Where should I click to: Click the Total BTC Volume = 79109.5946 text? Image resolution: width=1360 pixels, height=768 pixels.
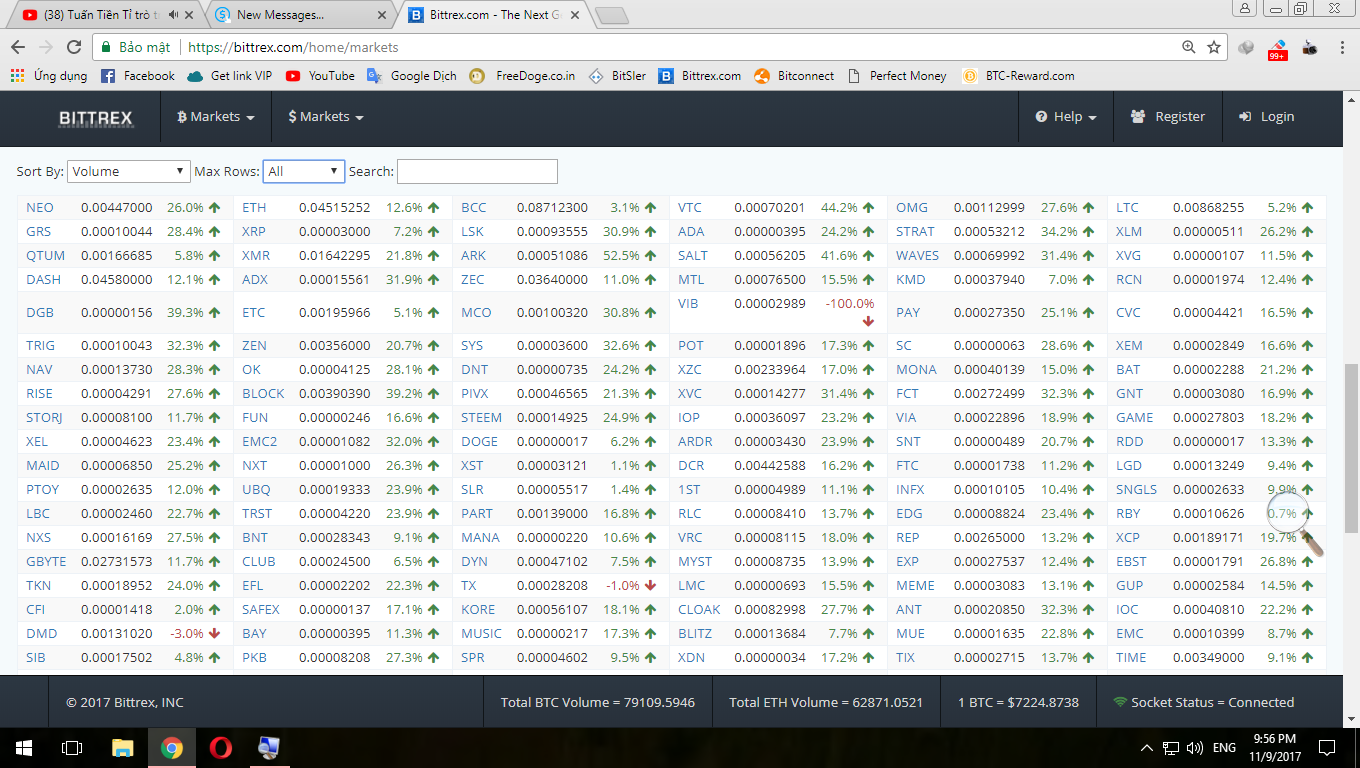598,702
